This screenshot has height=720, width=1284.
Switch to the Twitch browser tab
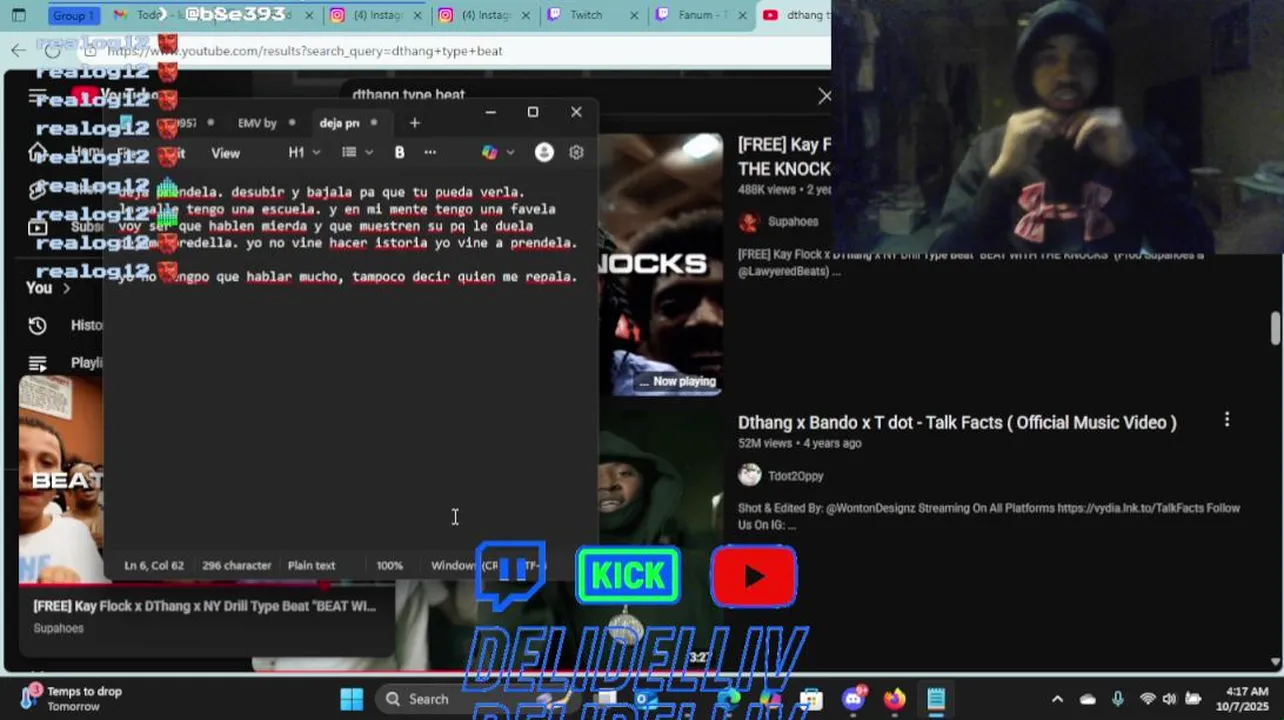586,15
